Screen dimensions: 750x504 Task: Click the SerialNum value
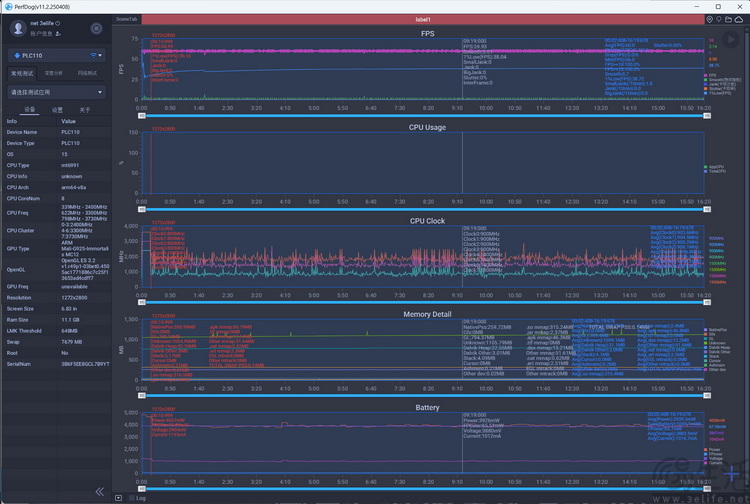click(85, 364)
